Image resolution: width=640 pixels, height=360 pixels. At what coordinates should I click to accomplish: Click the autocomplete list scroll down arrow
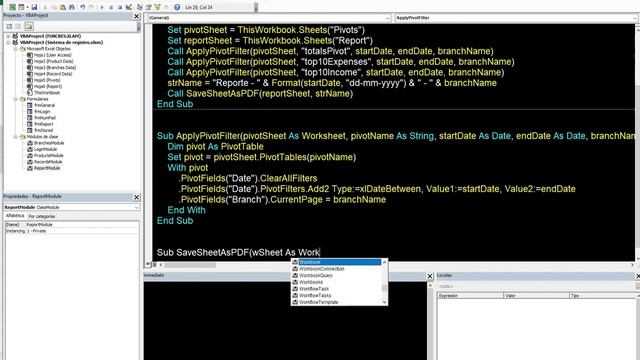(x=384, y=302)
